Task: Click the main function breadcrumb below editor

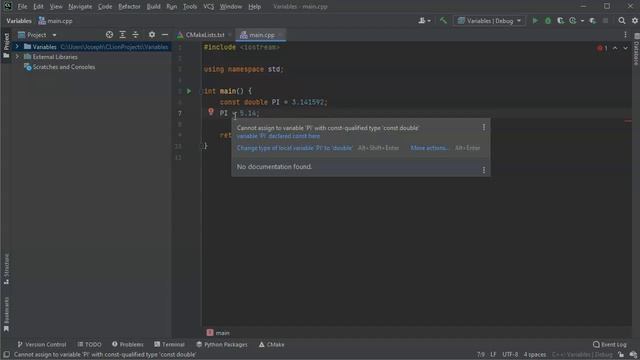Action: [218, 333]
